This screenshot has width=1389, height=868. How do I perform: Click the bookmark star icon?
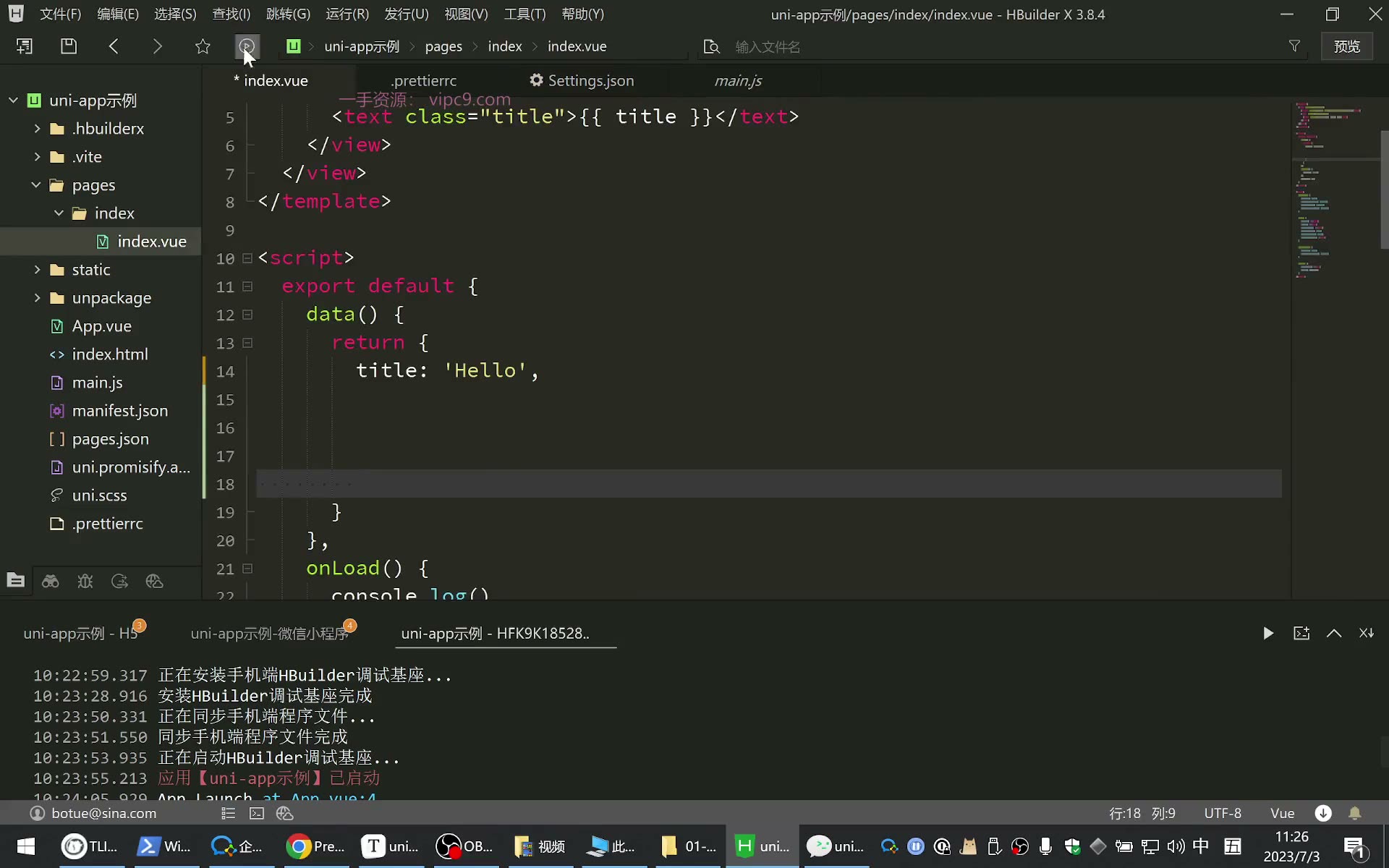(203, 46)
